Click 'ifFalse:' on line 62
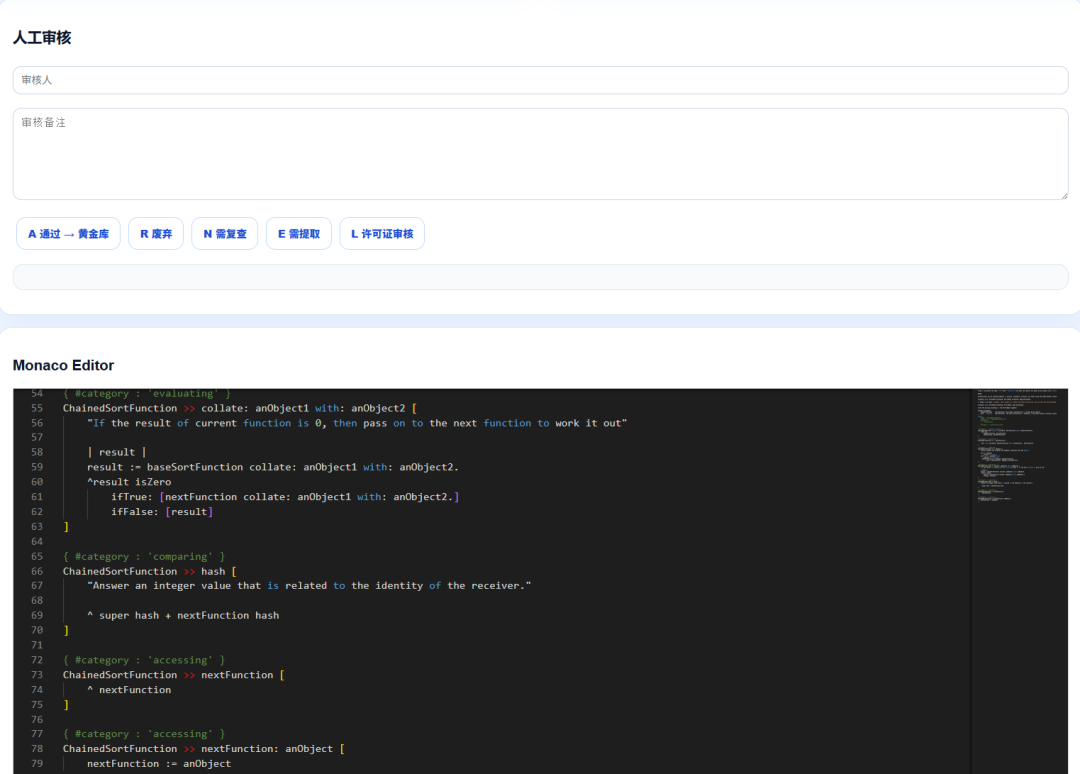 pyautogui.click(x=135, y=512)
